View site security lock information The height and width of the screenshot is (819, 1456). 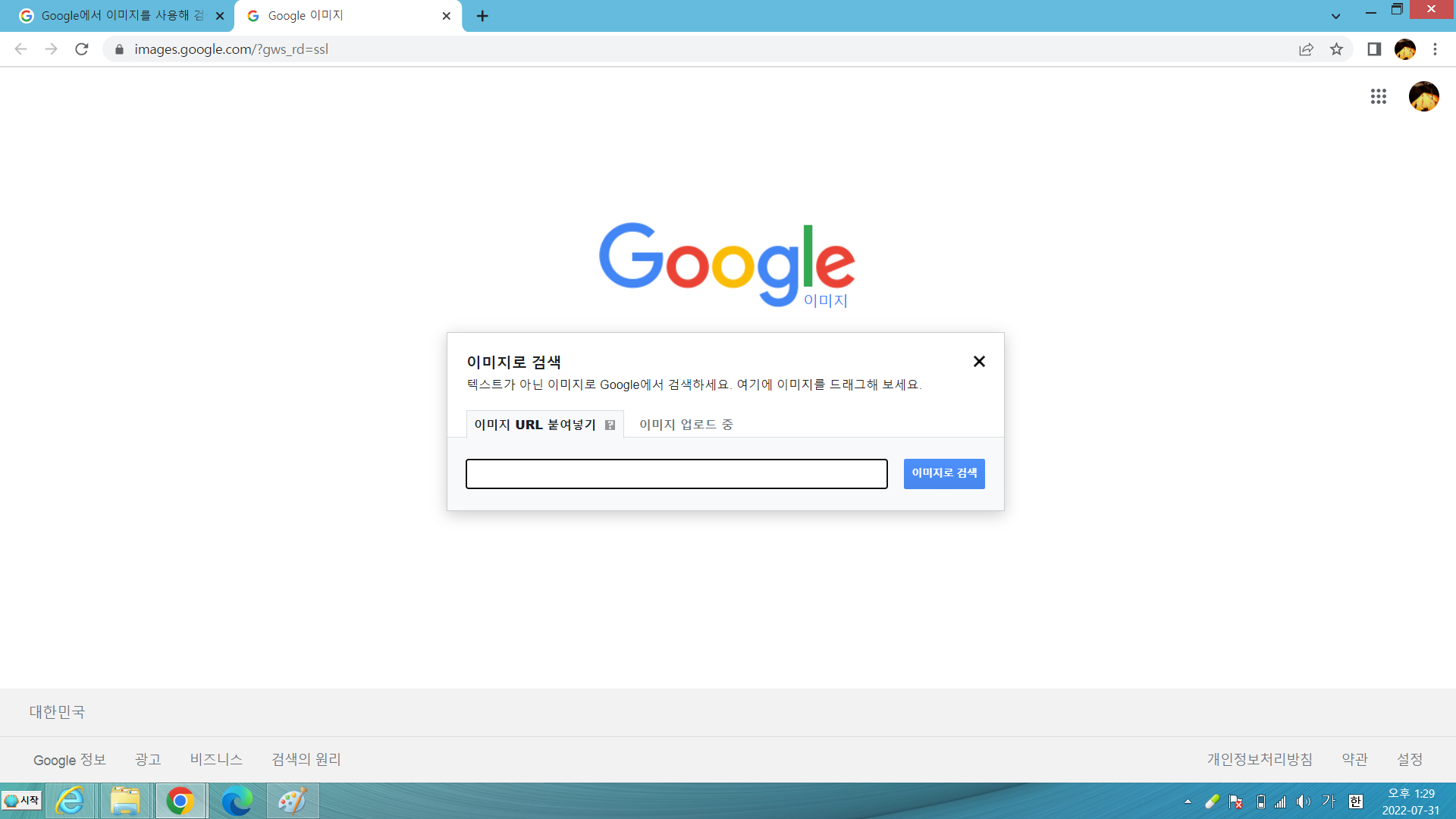(119, 49)
